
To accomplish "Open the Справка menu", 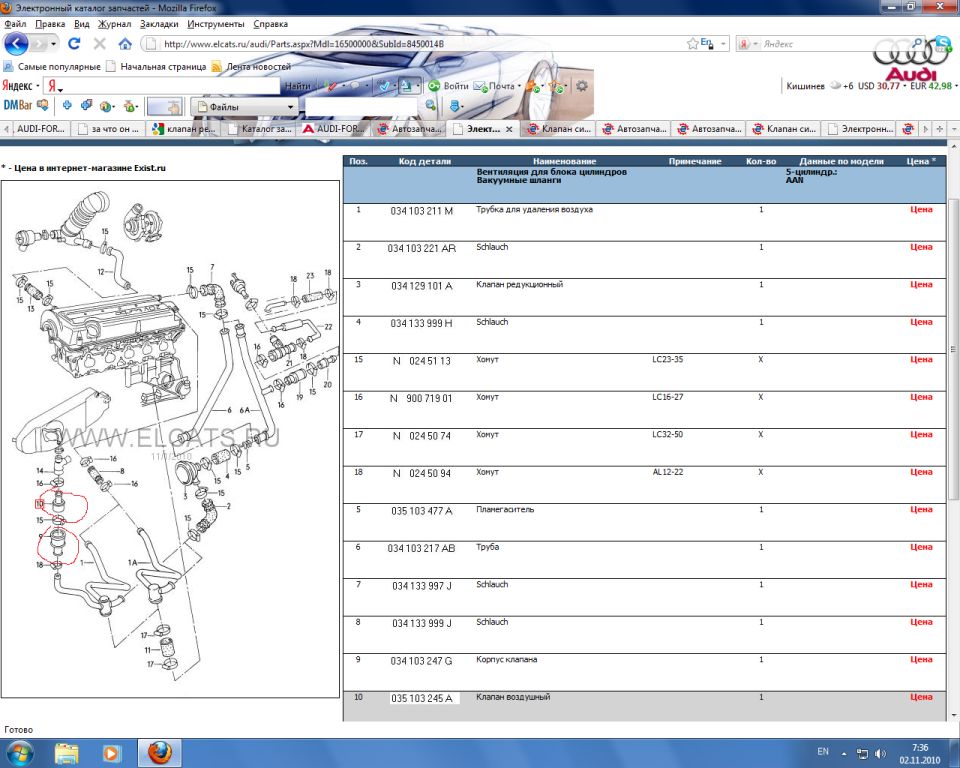I will (271, 24).
